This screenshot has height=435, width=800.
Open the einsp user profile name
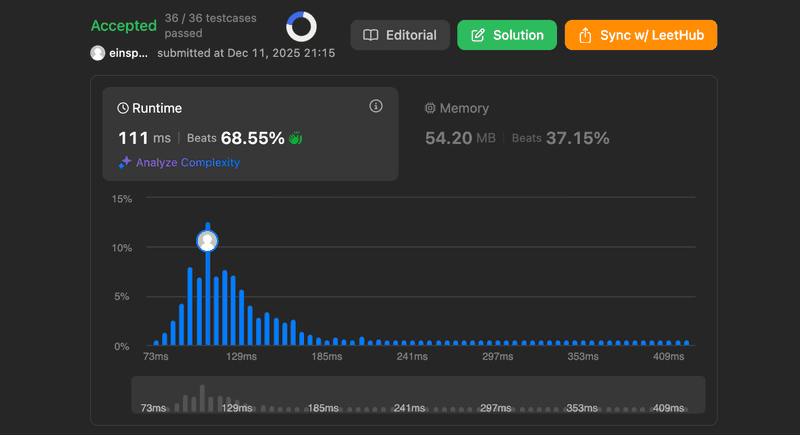[x=128, y=53]
